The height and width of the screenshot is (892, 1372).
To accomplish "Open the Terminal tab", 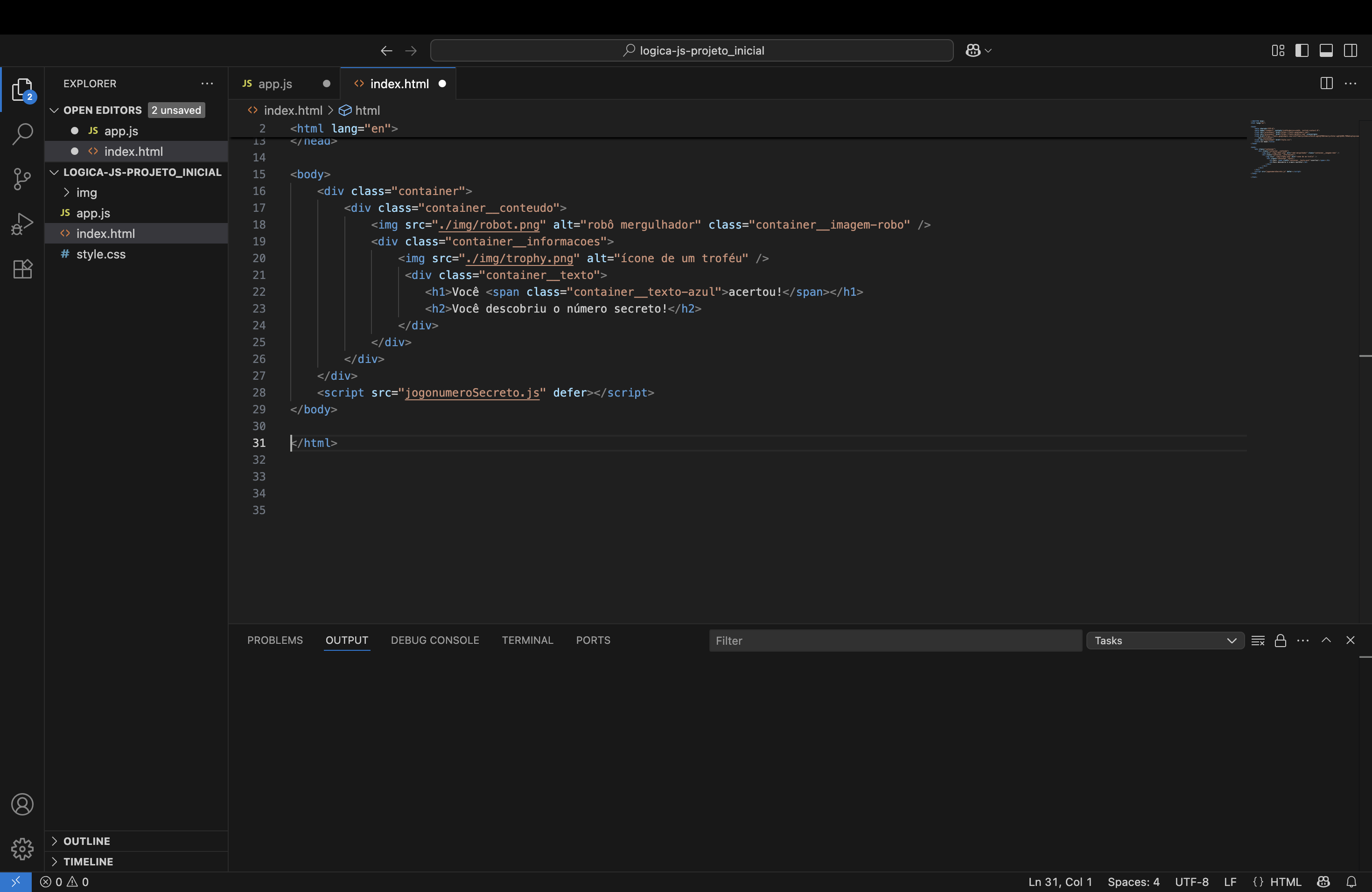I will [527, 640].
